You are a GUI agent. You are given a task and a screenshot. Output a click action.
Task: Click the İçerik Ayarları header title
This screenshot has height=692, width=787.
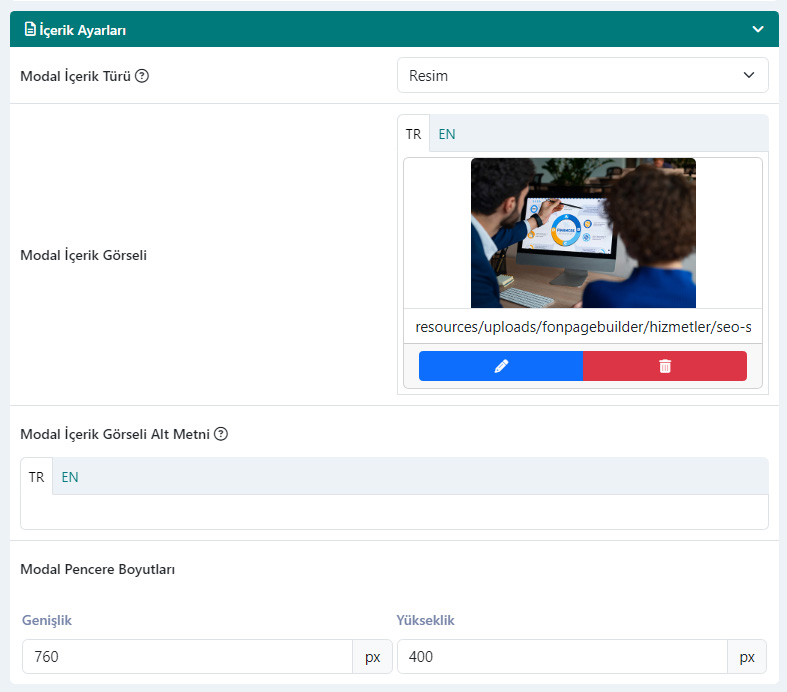click(x=82, y=30)
